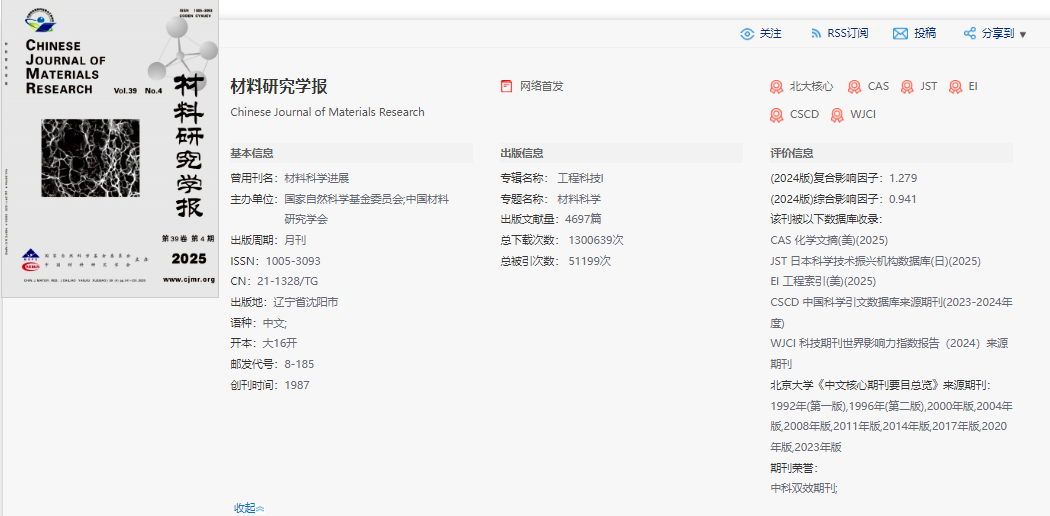Click the 关注 follow text

(771, 34)
